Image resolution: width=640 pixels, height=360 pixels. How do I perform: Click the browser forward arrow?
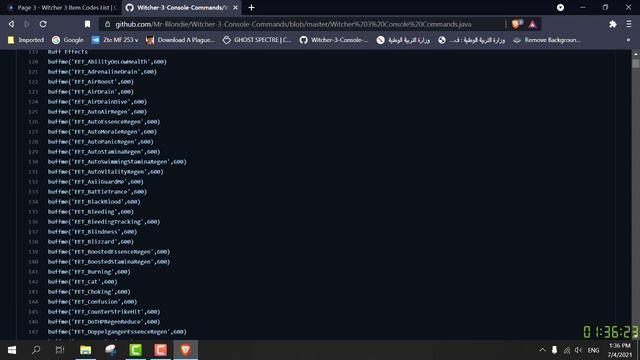pos(27,24)
